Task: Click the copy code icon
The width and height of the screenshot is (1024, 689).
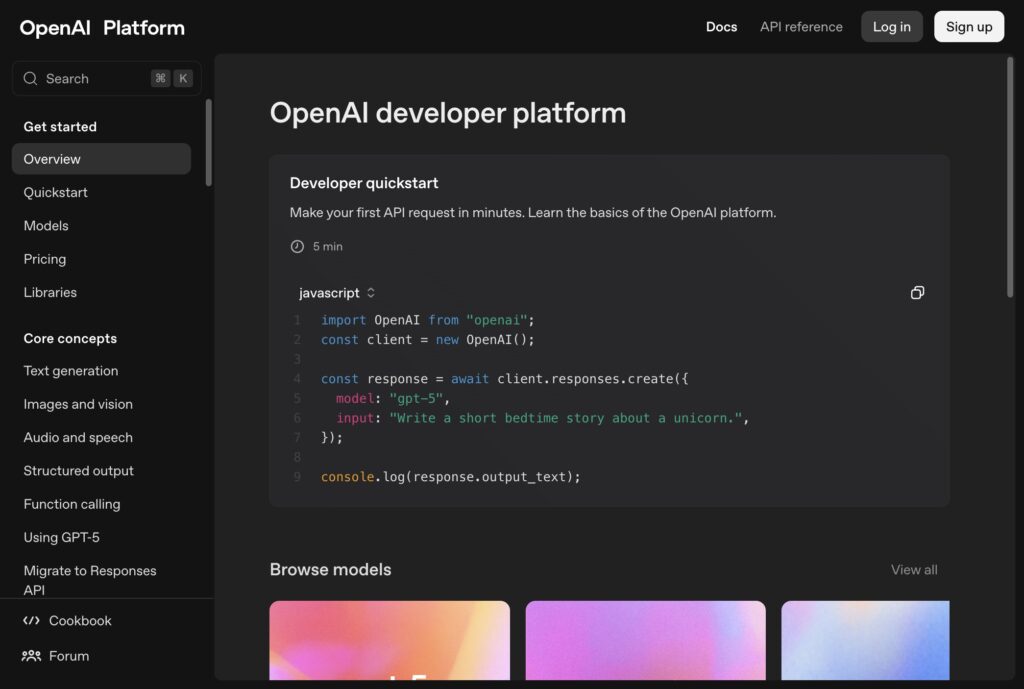Action: [917, 293]
